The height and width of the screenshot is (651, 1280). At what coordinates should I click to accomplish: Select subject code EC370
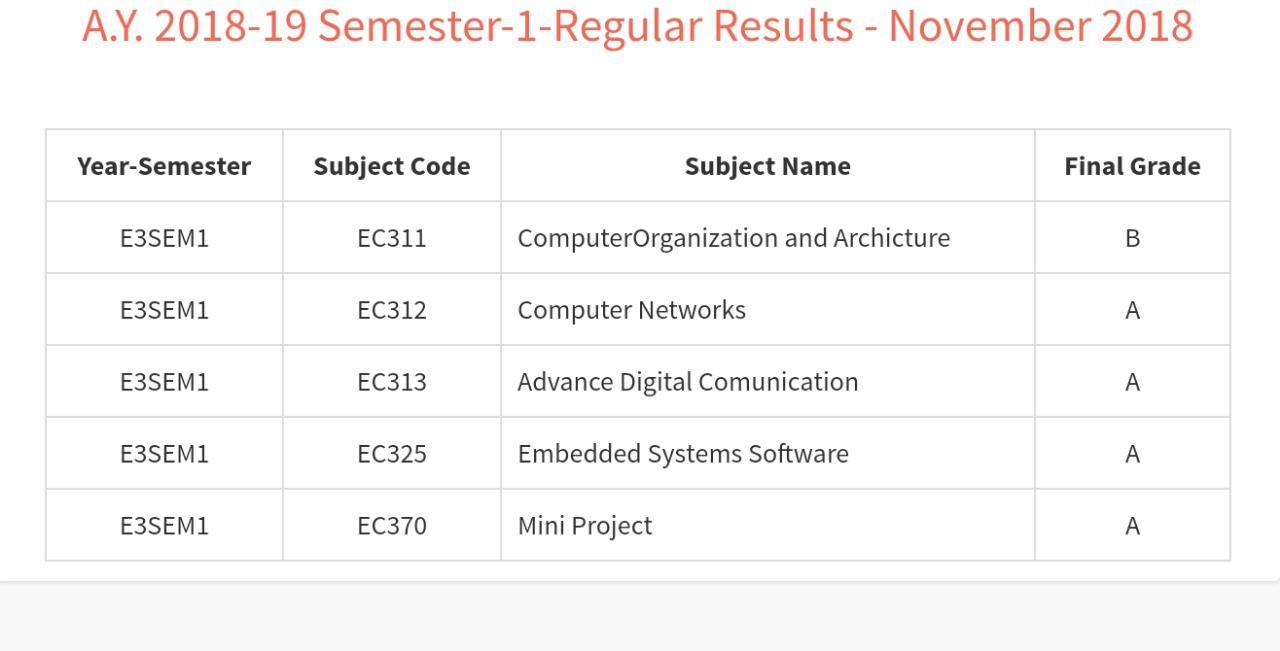click(392, 526)
